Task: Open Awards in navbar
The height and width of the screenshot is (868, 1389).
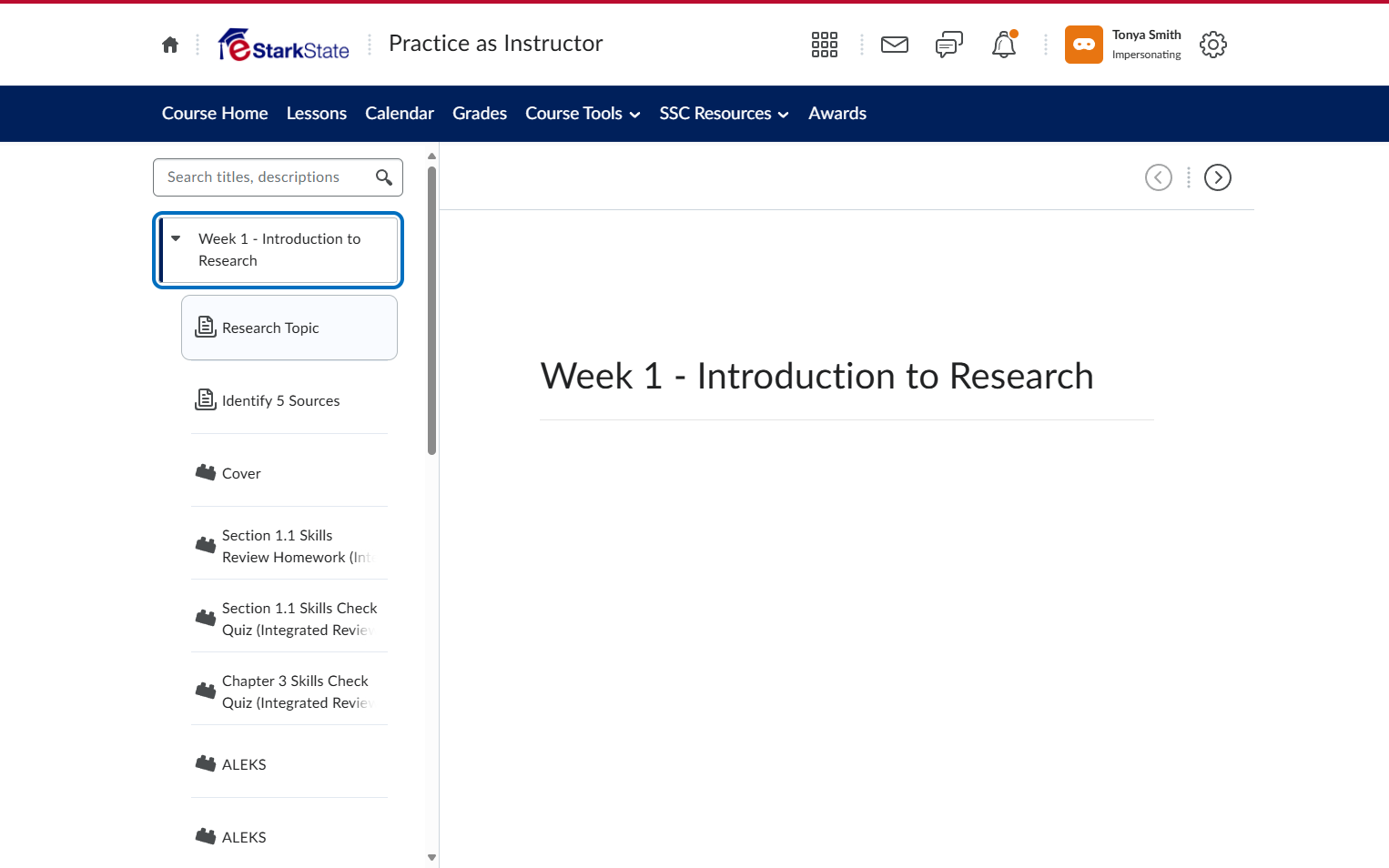Action: tap(837, 114)
